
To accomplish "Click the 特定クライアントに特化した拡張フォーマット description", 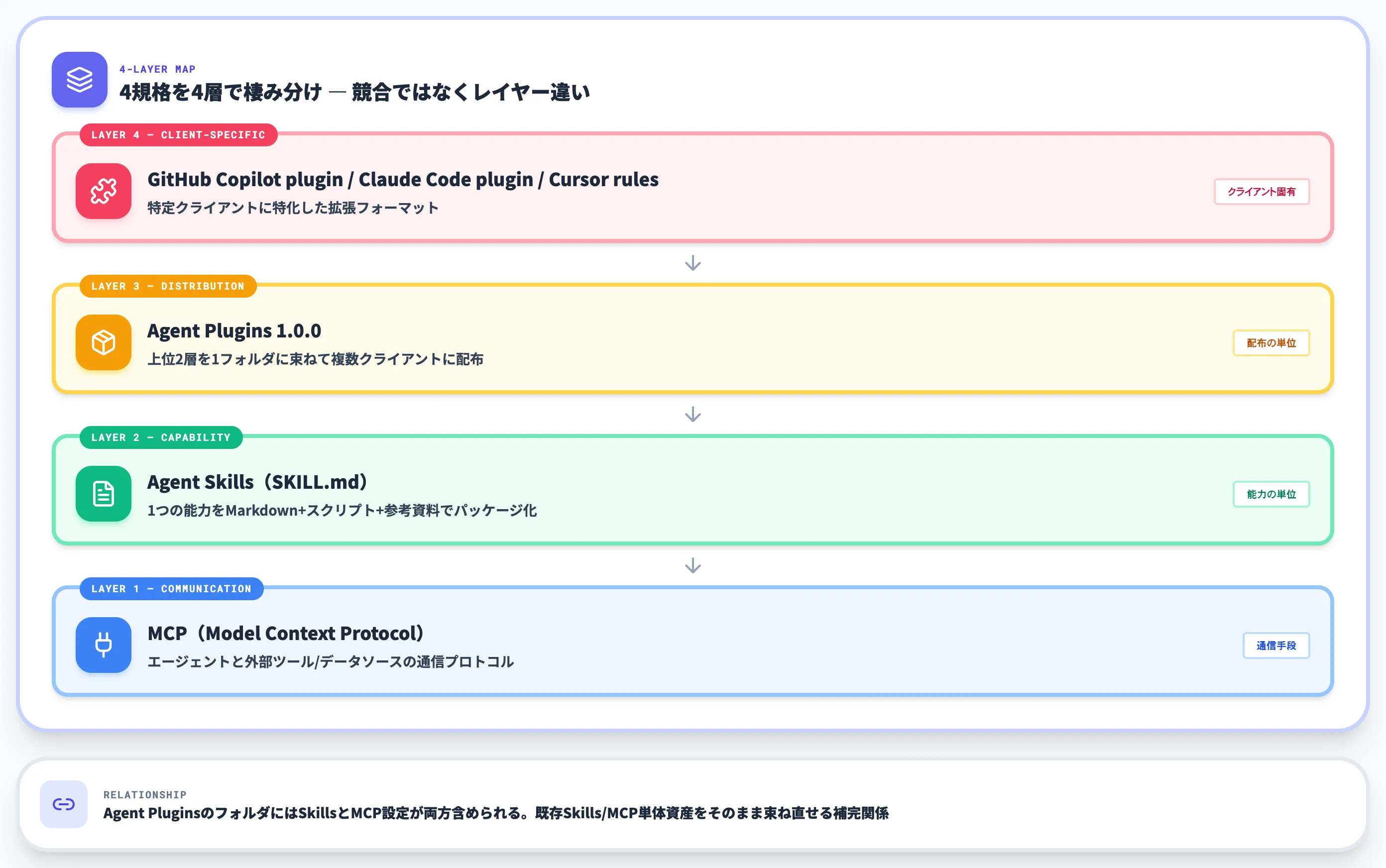I will [293, 208].
